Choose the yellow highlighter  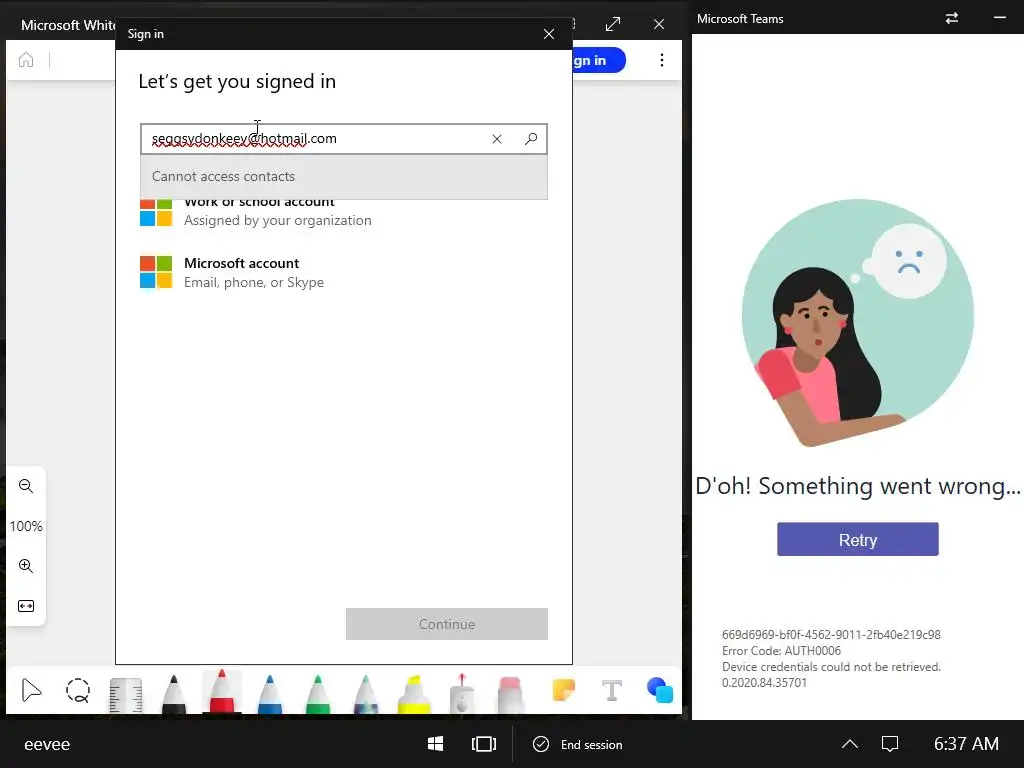pyautogui.click(x=414, y=694)
